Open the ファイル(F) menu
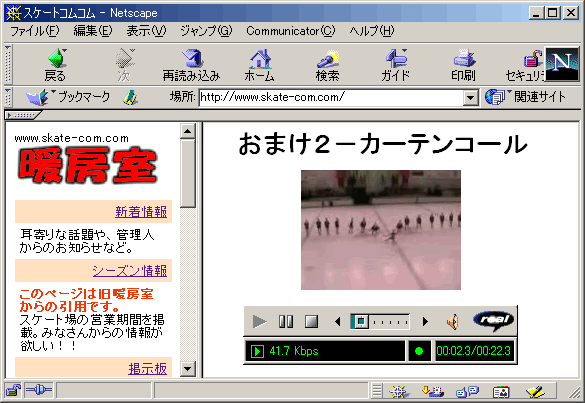 (34, 31)
